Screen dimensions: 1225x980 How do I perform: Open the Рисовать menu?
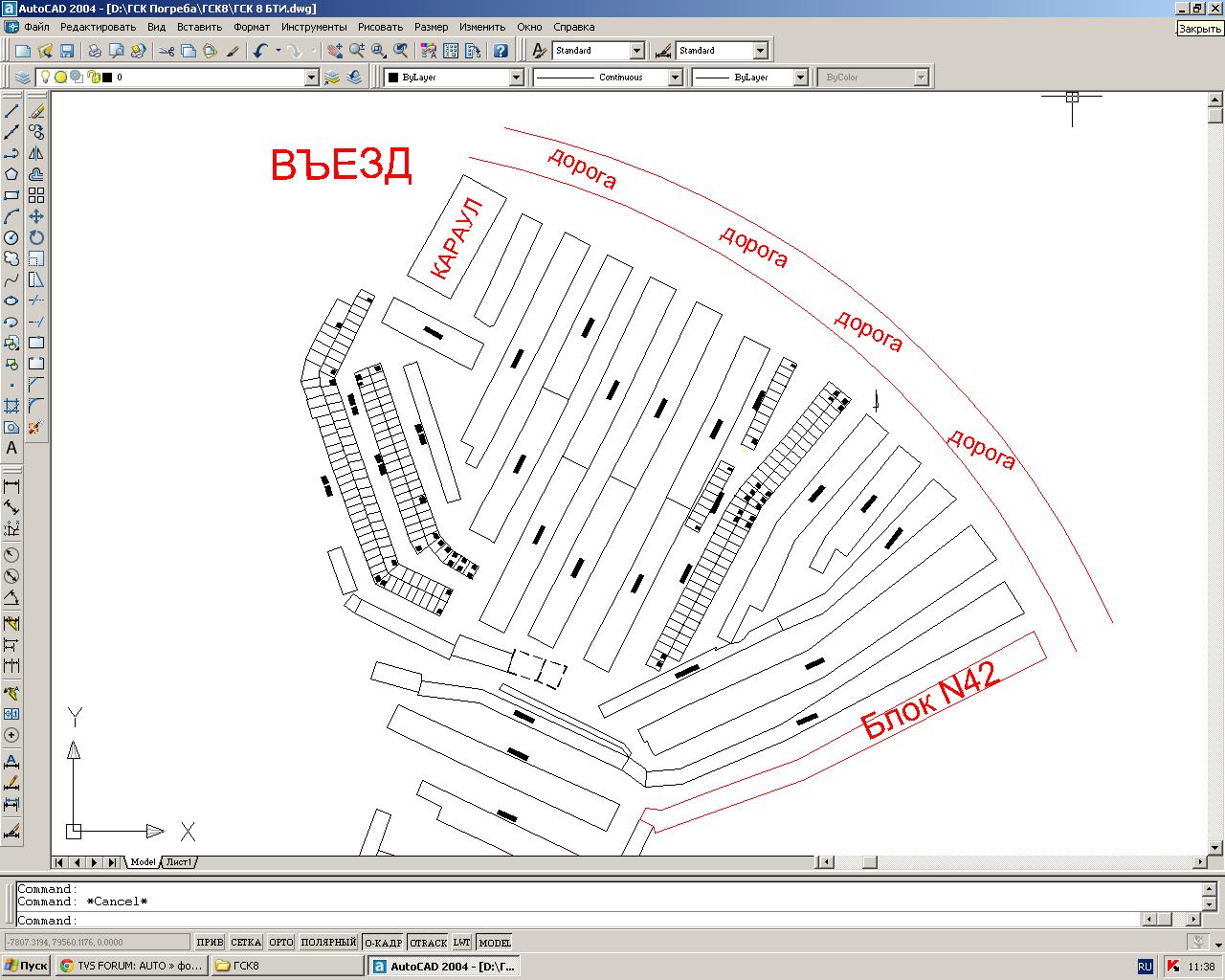click(380, 27)
